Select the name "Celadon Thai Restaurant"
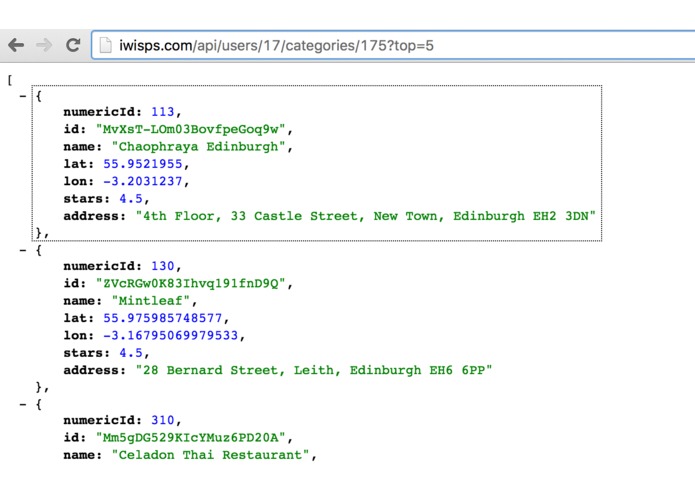 coord(211,455)
